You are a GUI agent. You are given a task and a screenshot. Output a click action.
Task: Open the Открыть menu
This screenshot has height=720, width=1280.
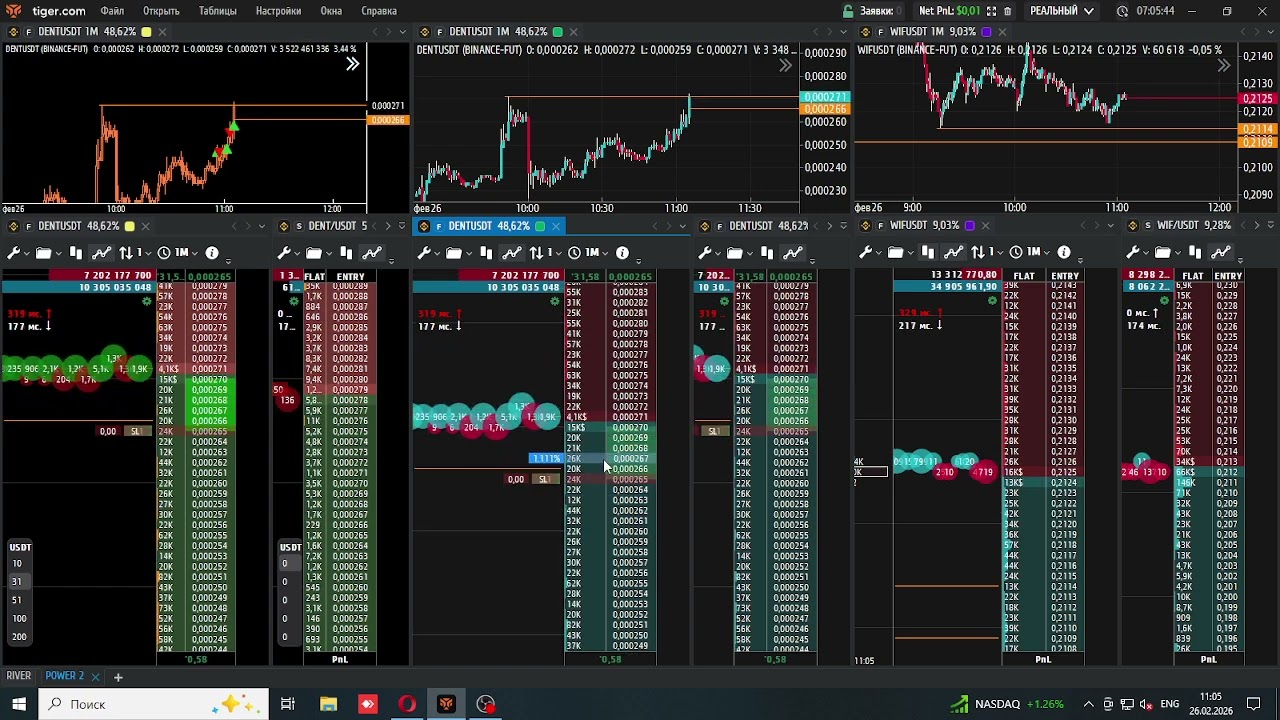pyautogui.click(x=161, y=11)
